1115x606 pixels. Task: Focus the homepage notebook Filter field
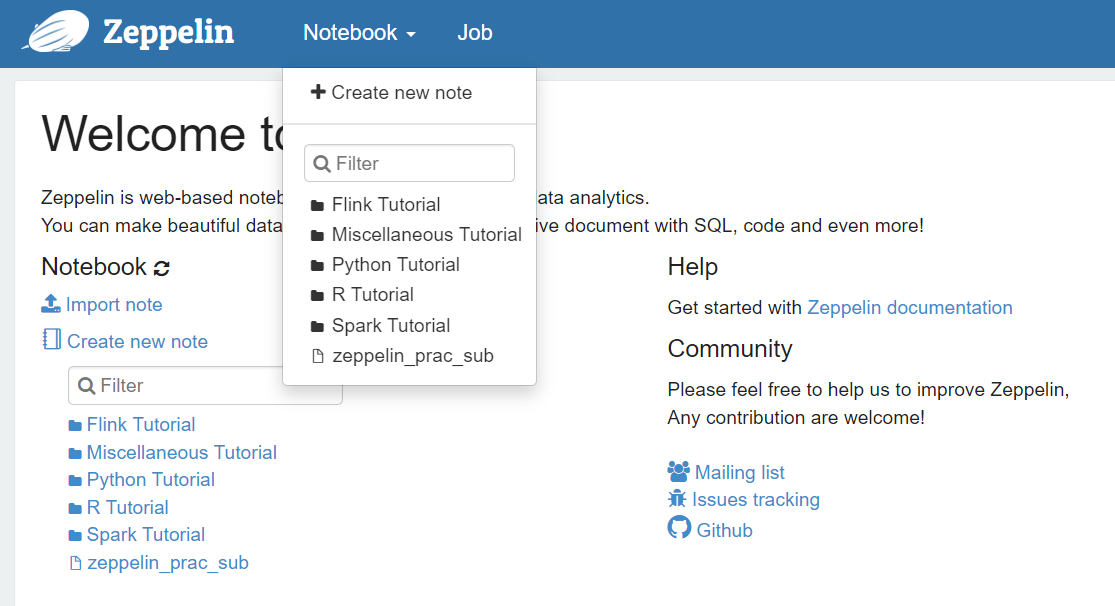point(206,386)
